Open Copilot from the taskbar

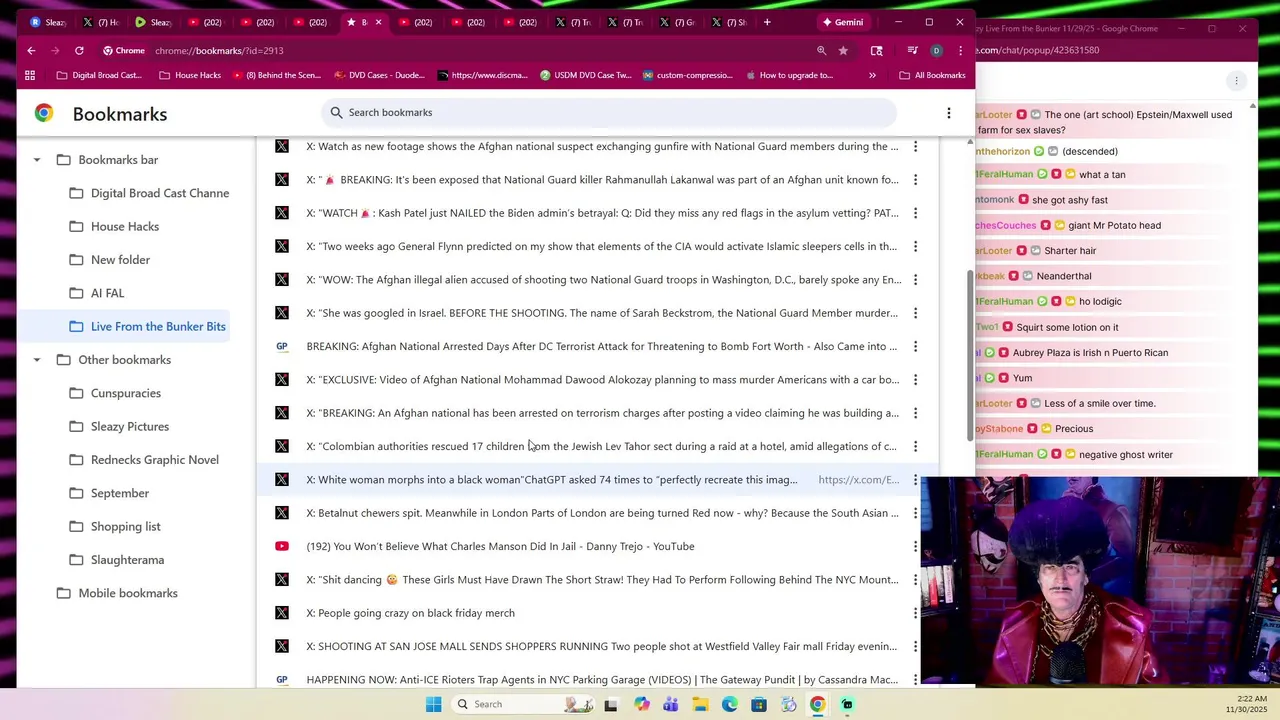tap(641, 704)
